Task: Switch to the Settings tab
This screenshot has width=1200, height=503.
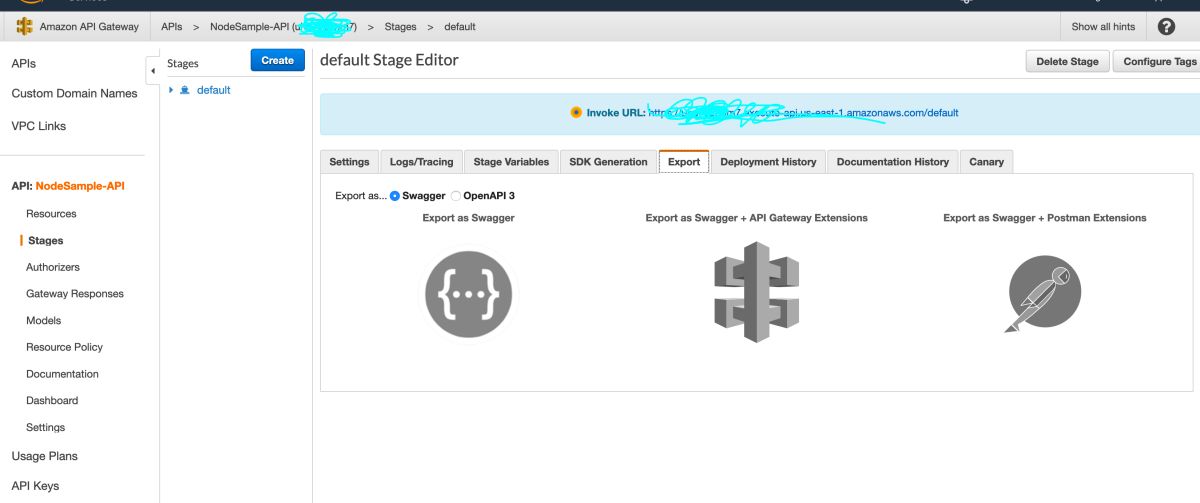Action: point(349,162)
